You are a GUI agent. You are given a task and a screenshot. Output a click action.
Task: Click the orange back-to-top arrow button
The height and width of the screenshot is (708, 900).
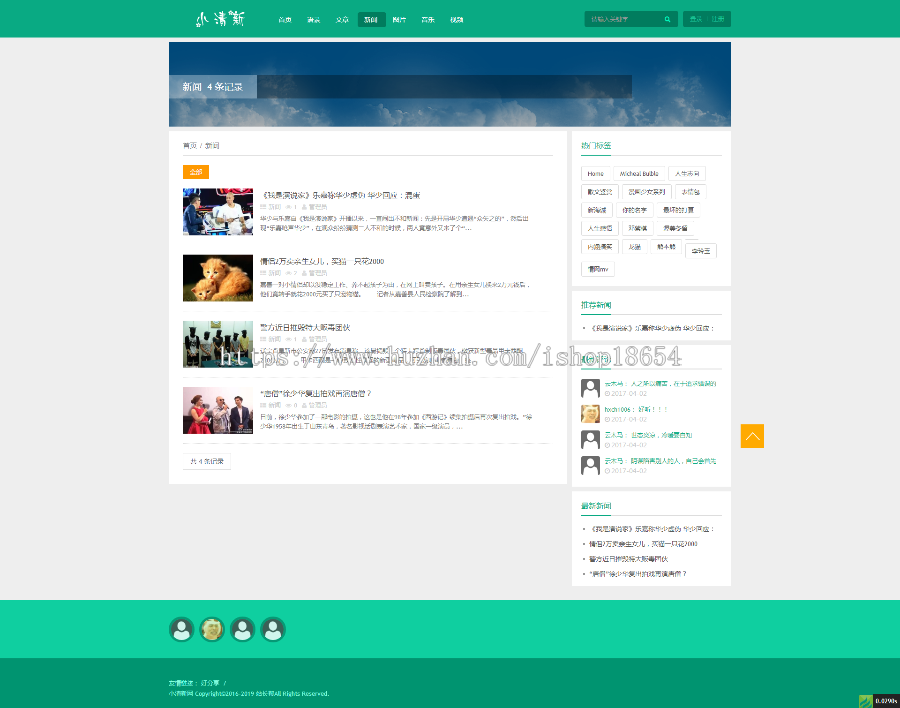752,436
